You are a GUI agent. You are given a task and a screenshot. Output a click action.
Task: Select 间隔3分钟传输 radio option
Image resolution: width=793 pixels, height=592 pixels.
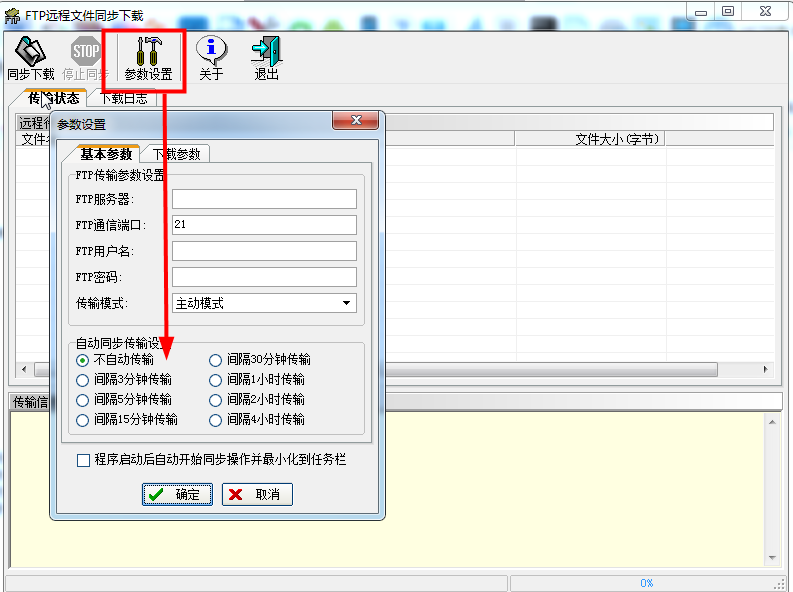point(83,380)
